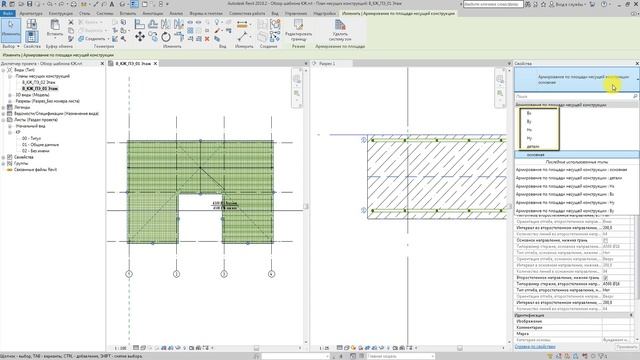
Task: Collapse the Идентификация properties group
Action: point(631,316)
